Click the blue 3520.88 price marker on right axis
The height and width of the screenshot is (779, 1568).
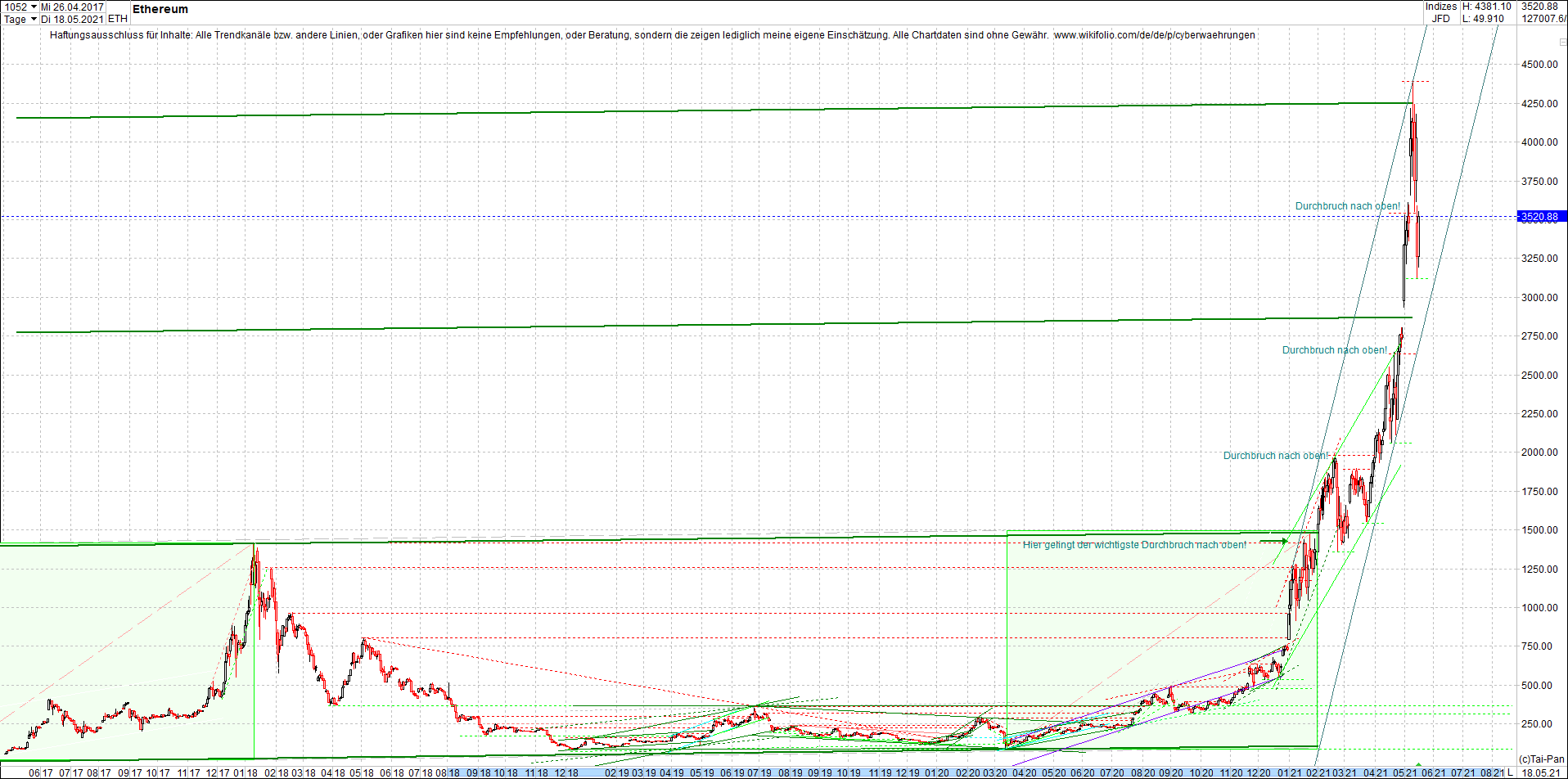point(1538,216)
